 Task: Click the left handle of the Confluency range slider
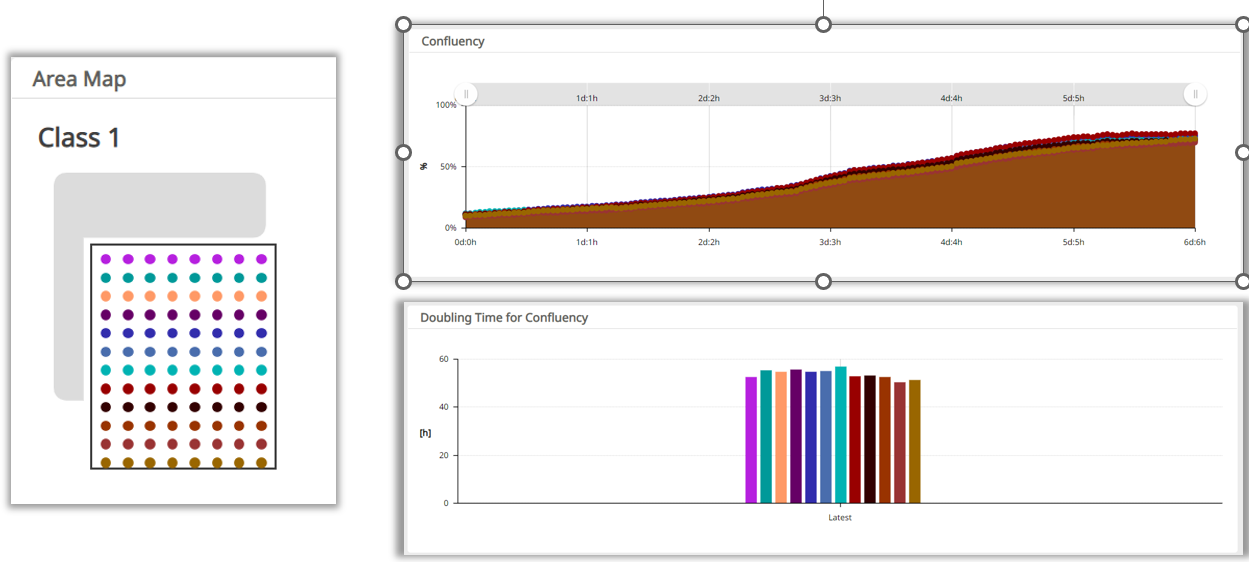click(468, 95)
